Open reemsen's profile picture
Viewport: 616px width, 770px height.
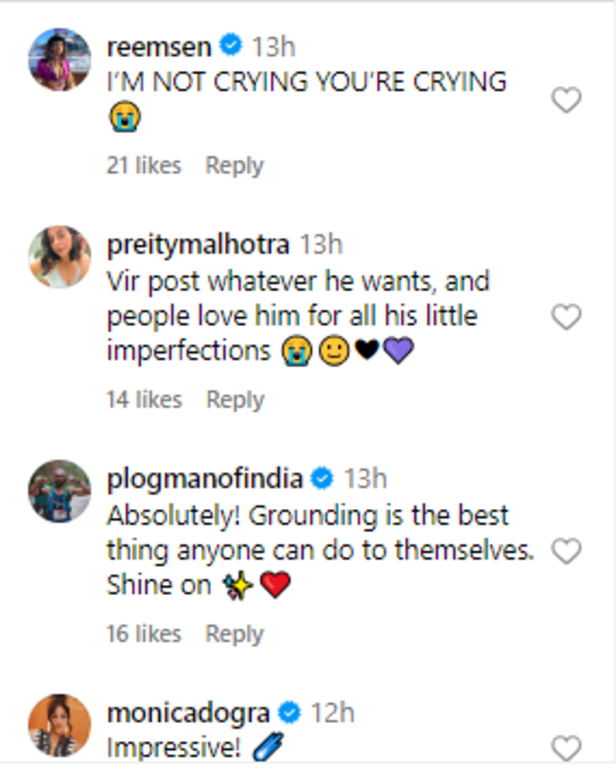pos(60,59)
